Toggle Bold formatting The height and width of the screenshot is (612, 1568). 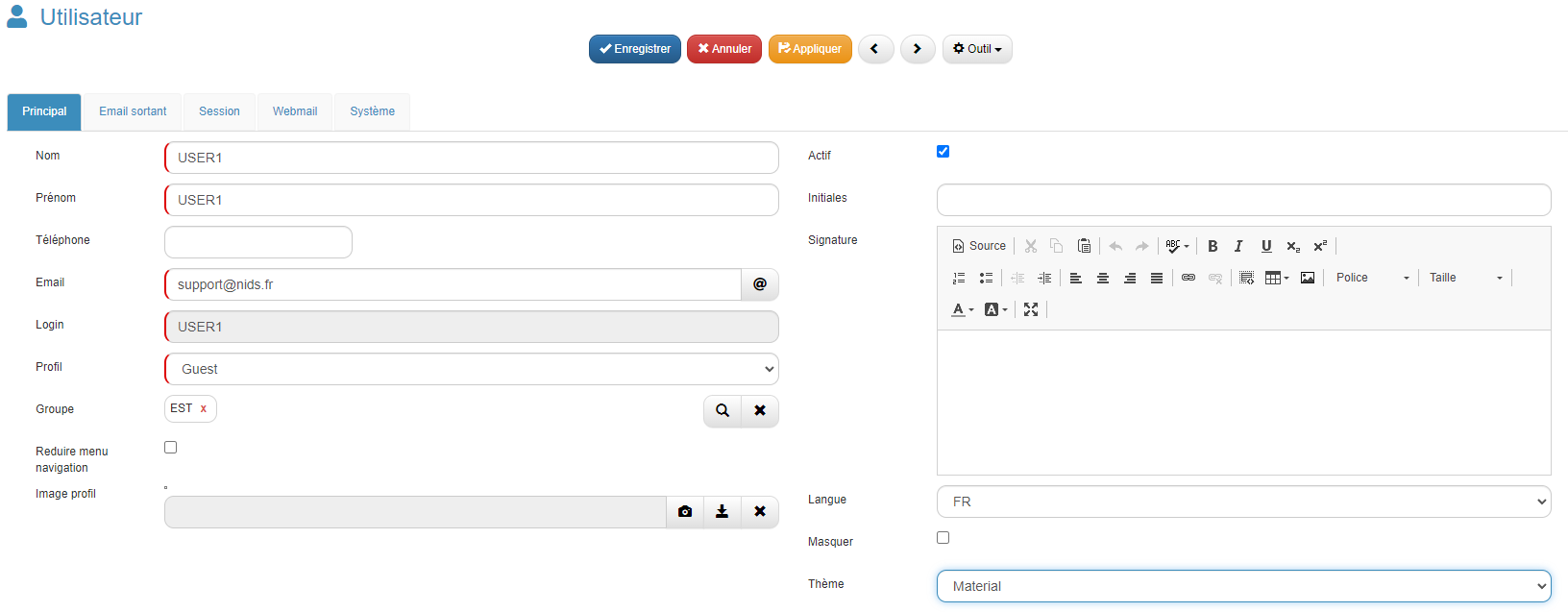(1213, 246)
